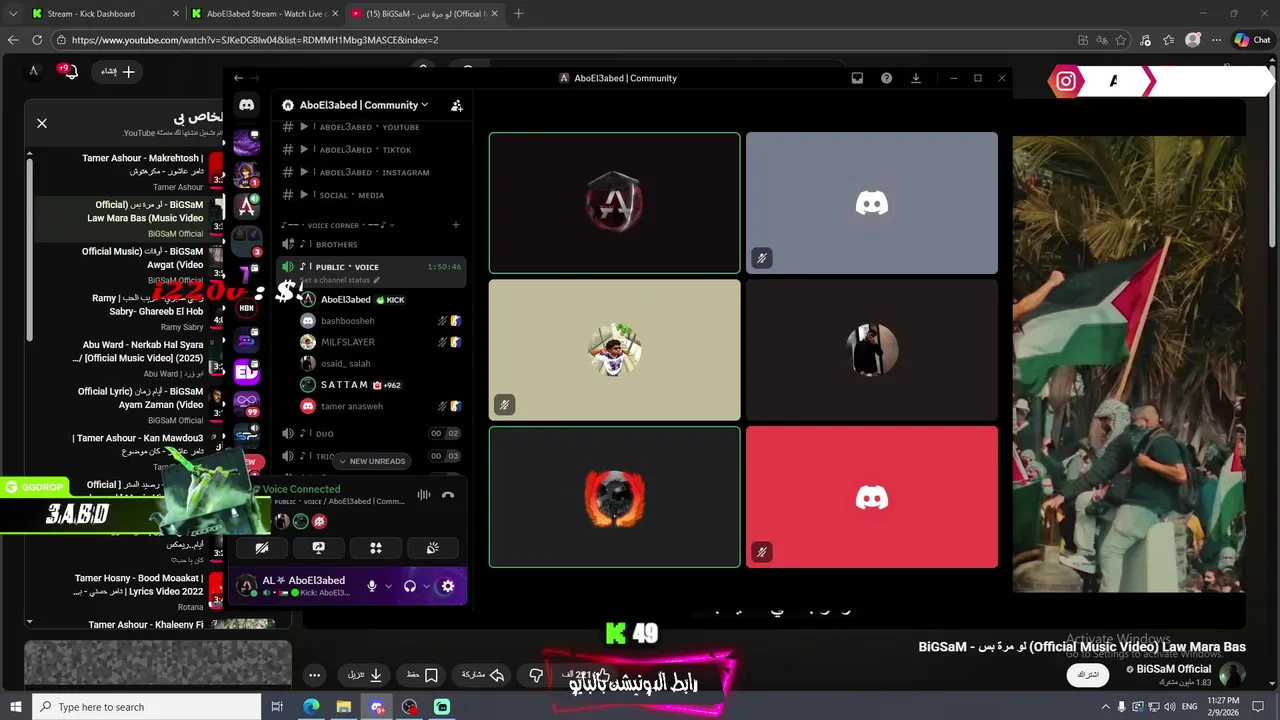Expand the Social Media channel arrow
The image size is (1280, 720).
(x=304, y=195)
